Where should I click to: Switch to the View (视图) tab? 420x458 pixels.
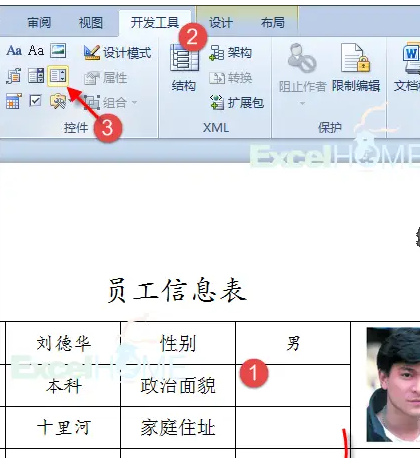90,23
